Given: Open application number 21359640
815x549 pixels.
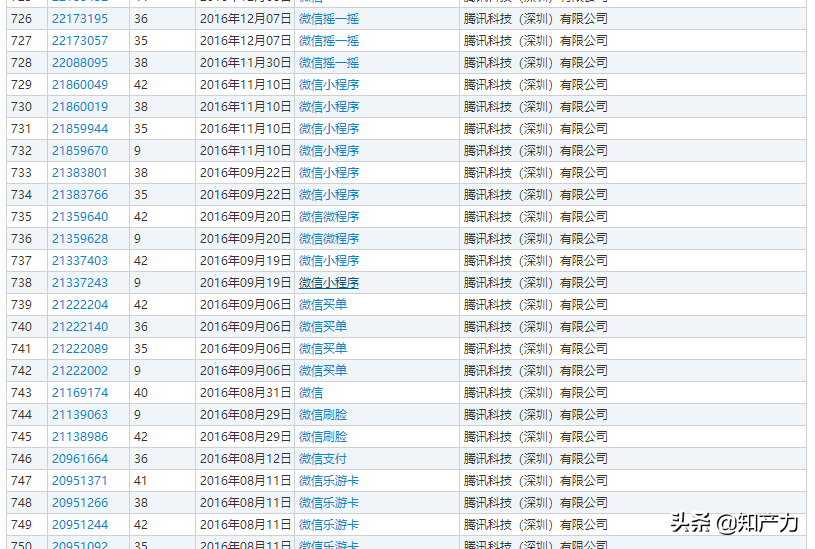Looking at the screenshot, I should point(80,217).
